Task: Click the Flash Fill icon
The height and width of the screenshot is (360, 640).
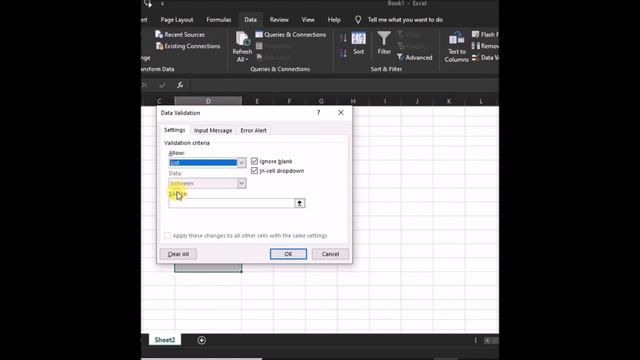Action: 475,34
